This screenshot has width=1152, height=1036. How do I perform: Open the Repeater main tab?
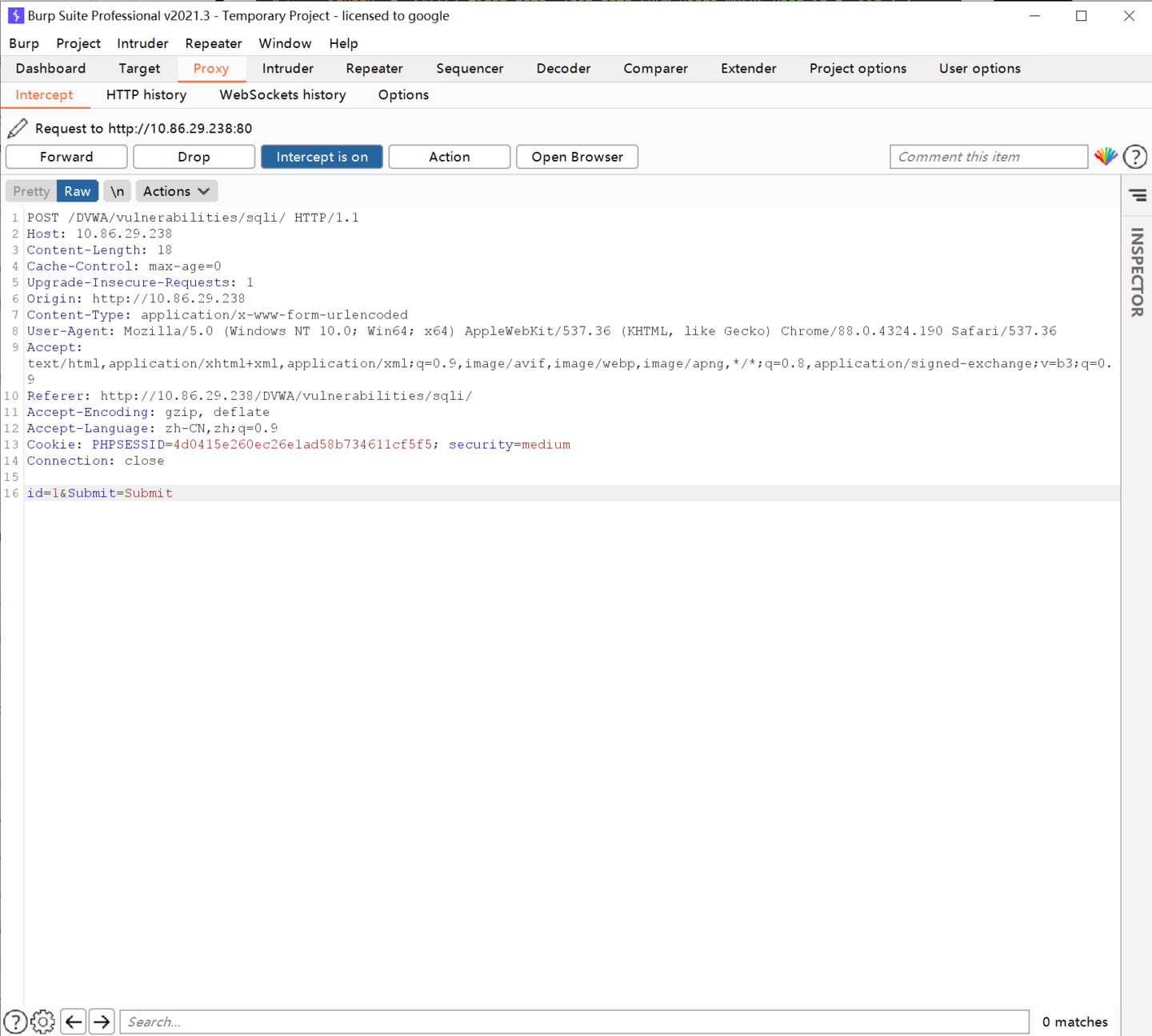coord(374,69)
